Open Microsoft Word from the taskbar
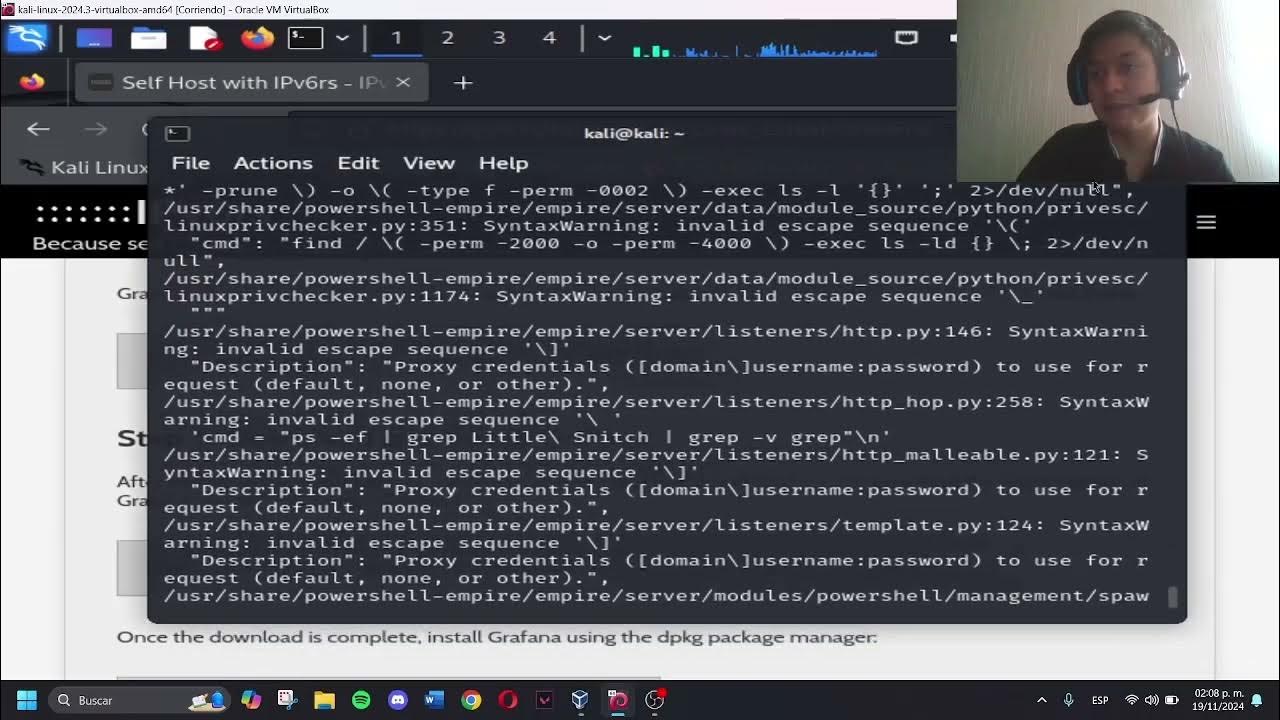 click(434, 700)
